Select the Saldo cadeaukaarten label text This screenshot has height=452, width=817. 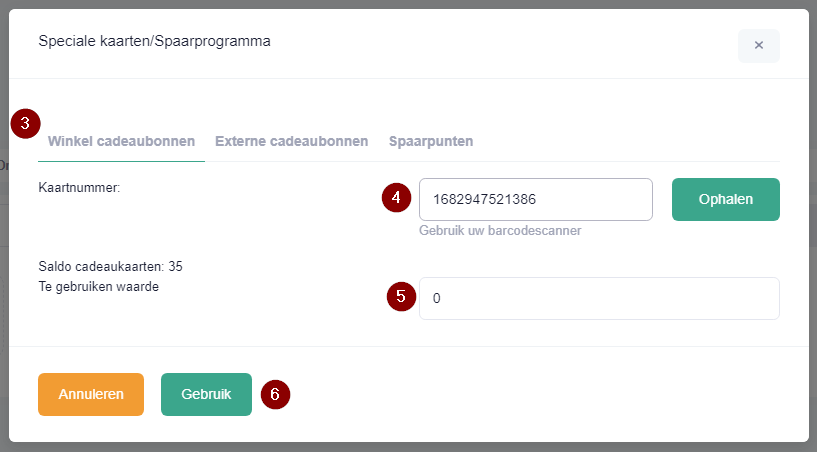(x=101, y=266)
